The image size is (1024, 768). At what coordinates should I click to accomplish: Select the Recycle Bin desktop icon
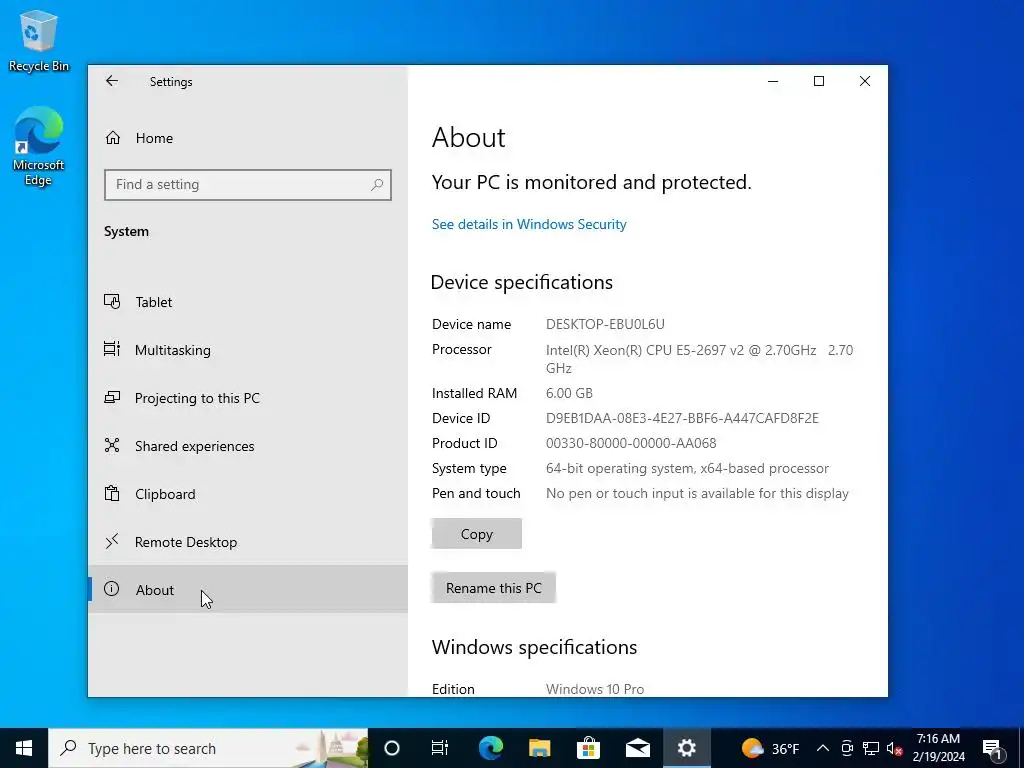click(39, 40)
